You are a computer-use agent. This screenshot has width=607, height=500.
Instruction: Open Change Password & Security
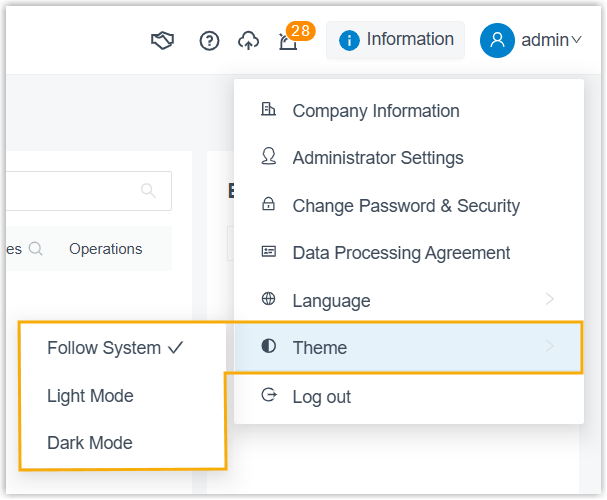pyautogui.click(x=405, y=206)
